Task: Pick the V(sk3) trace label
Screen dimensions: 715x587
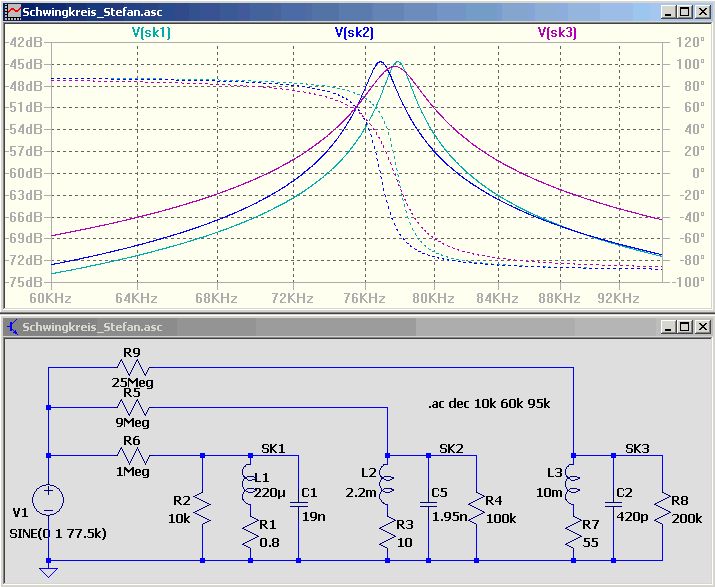Action: (557, 32)
